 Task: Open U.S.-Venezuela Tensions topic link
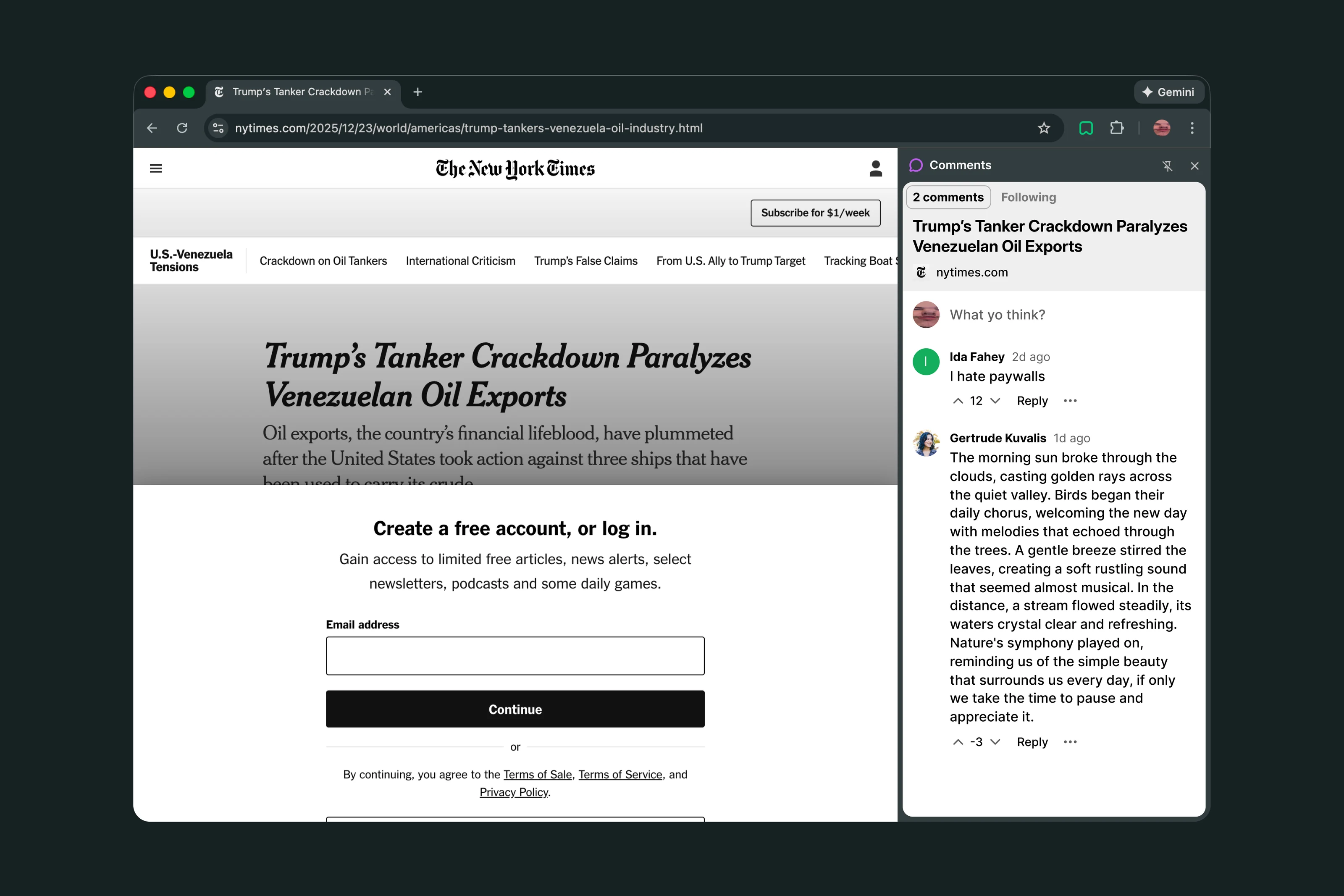click(x=192, y=260)
